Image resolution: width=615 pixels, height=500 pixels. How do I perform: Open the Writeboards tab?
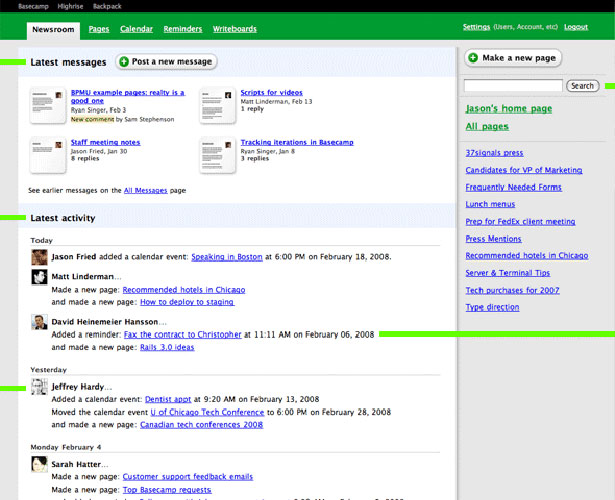[235, 29]
